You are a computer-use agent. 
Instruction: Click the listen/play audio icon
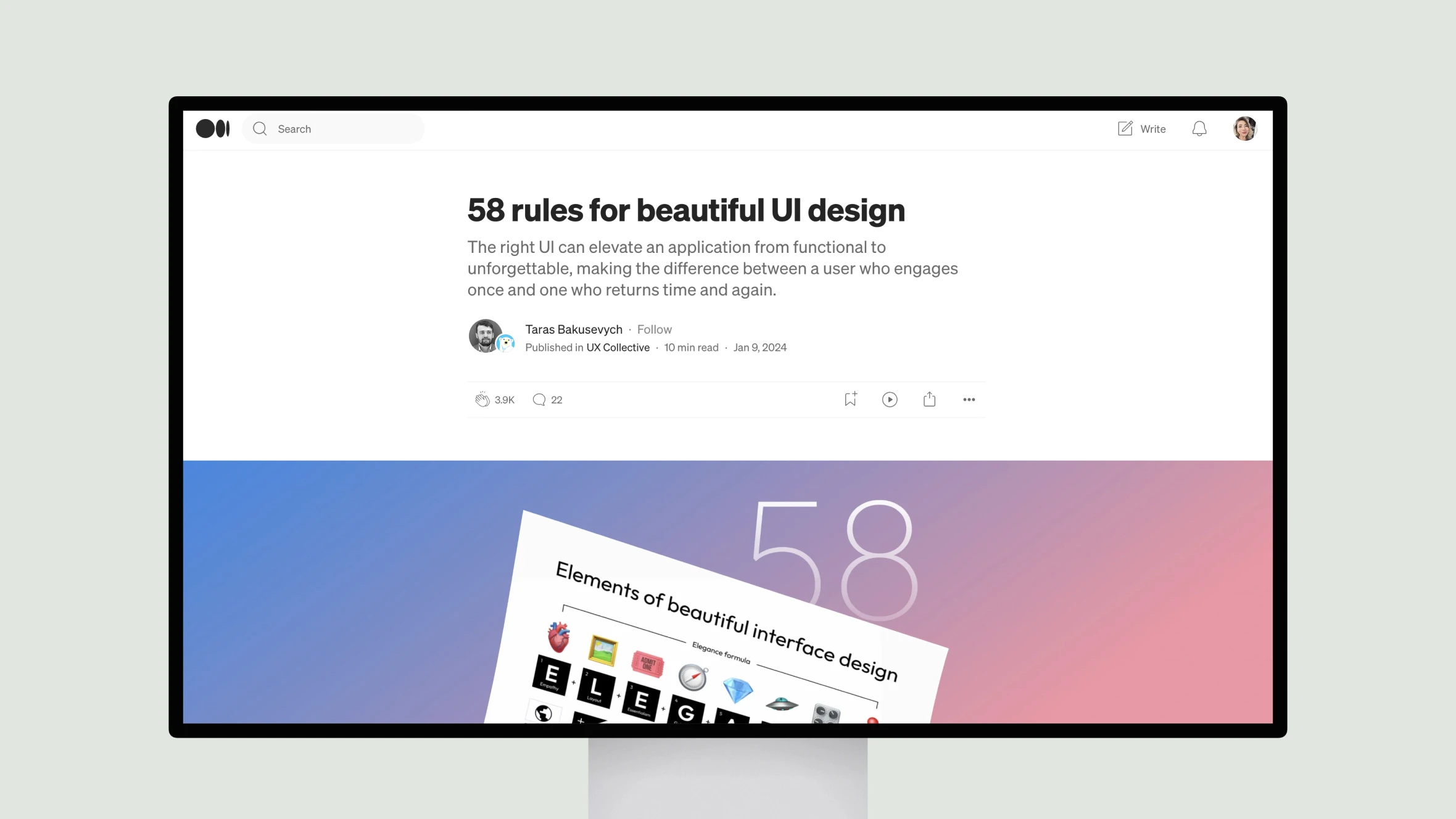[889, 399]
